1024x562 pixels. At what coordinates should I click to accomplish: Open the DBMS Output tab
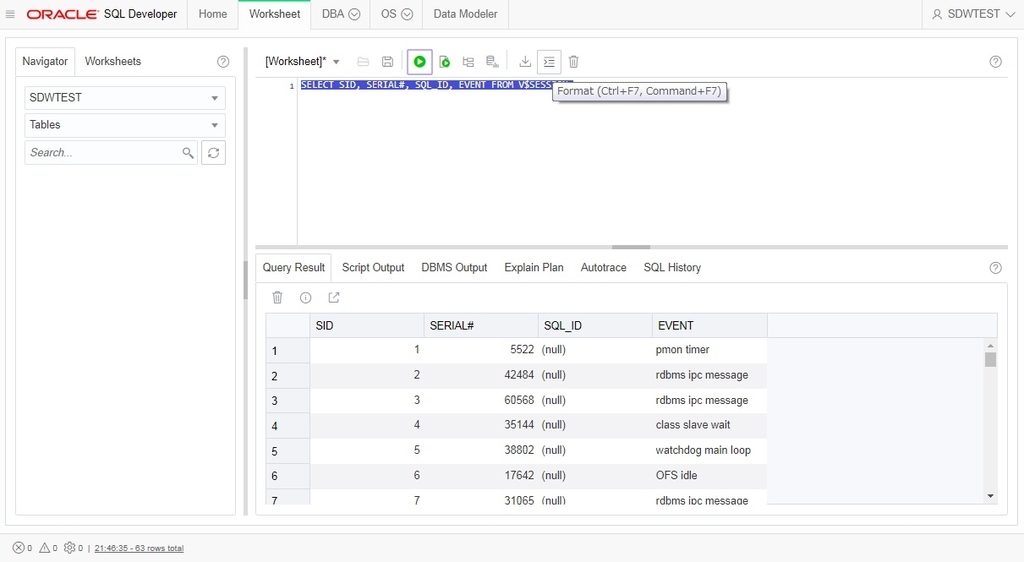click(454, 268)
